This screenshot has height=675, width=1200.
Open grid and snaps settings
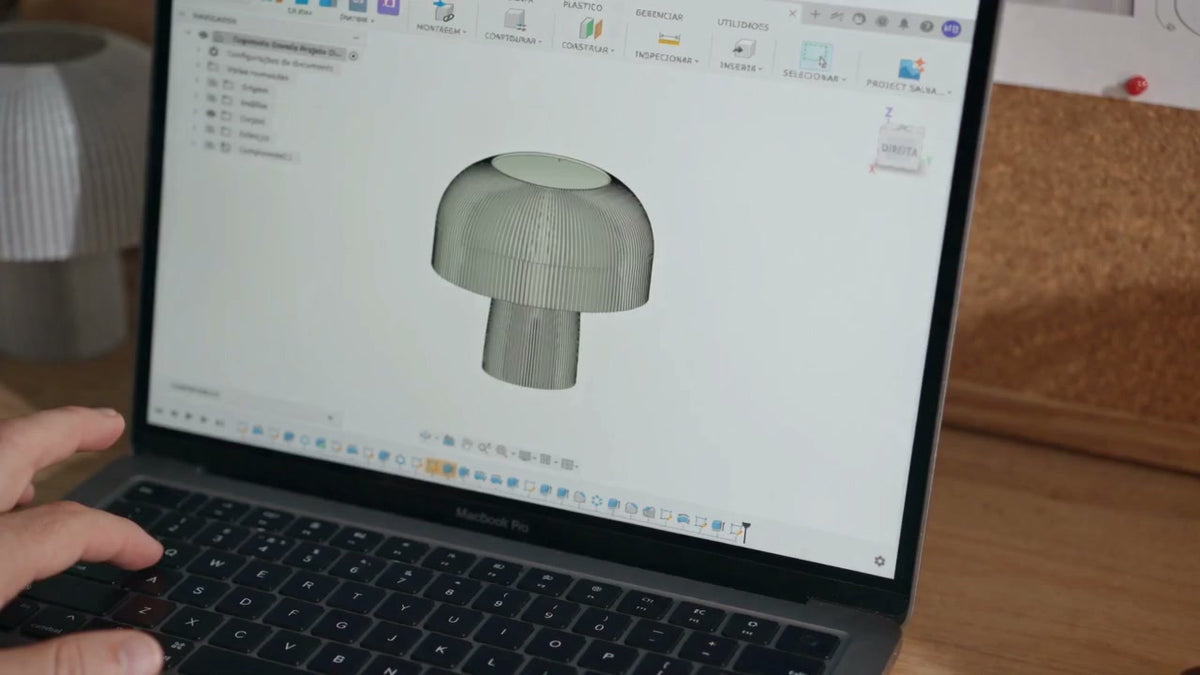[546, 459]
